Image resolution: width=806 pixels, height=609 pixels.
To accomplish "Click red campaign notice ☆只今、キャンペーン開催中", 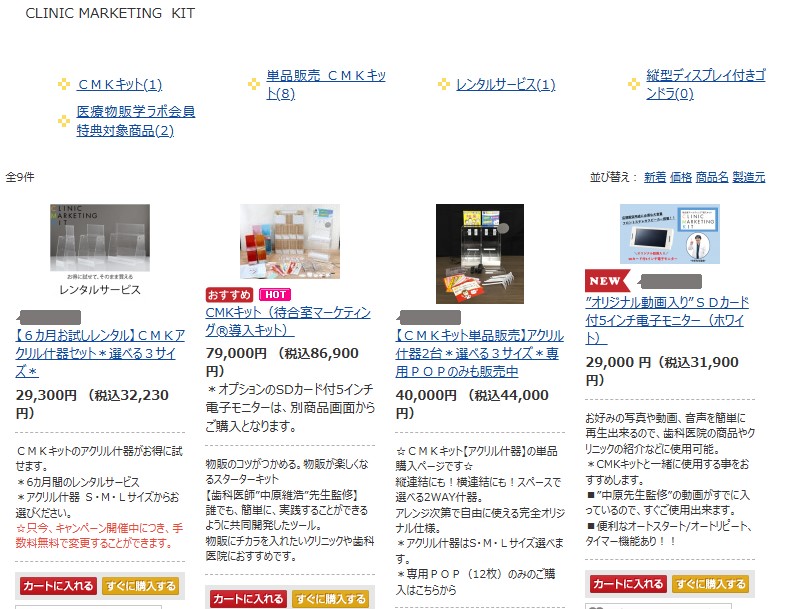I will coord(99,536).
